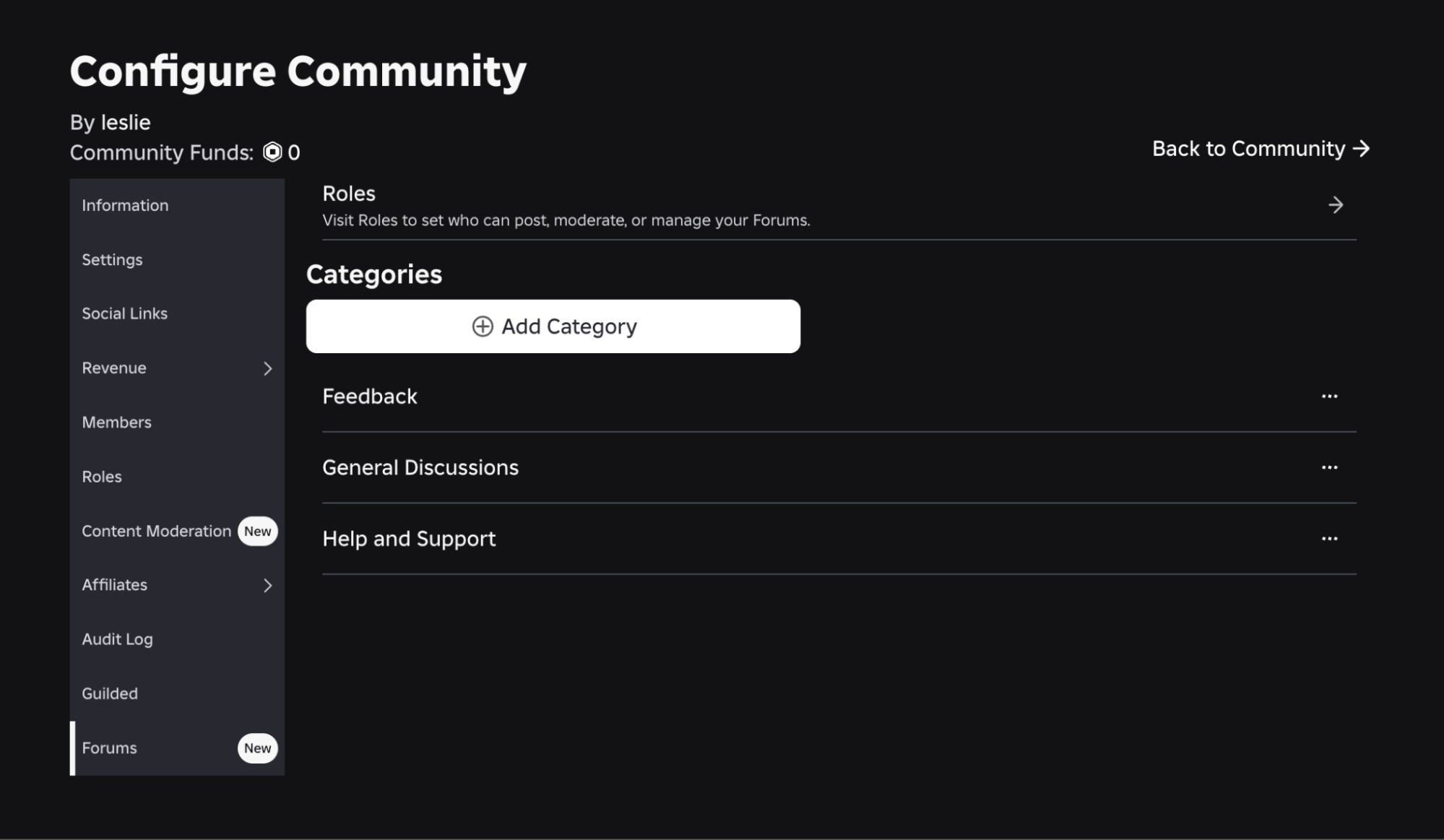
Task: Click the Robux icon next to Community Funds
Action: tap(272, 152)
